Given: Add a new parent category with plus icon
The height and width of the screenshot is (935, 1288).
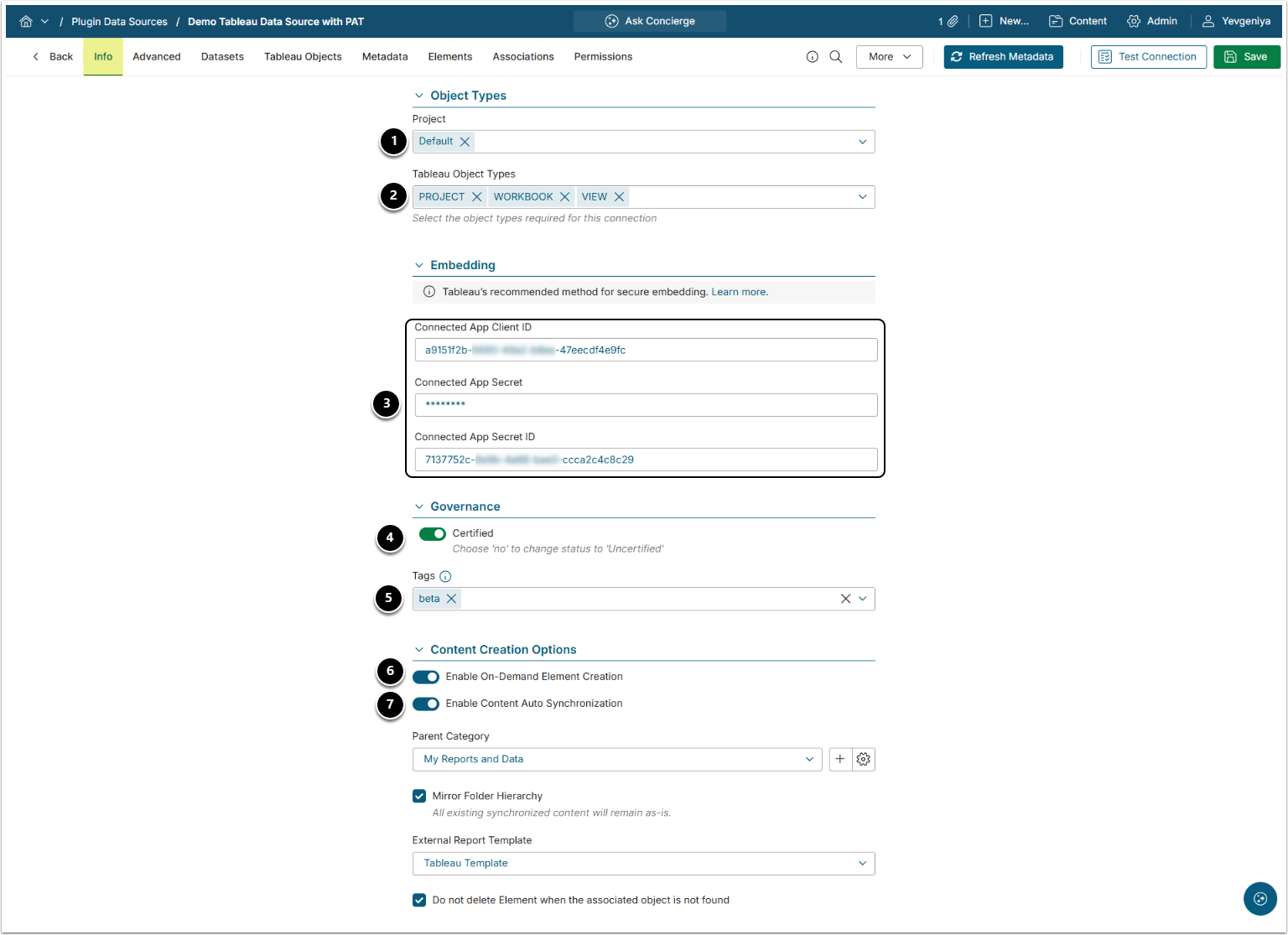Looking at the screenshot, I should point(840,760).
